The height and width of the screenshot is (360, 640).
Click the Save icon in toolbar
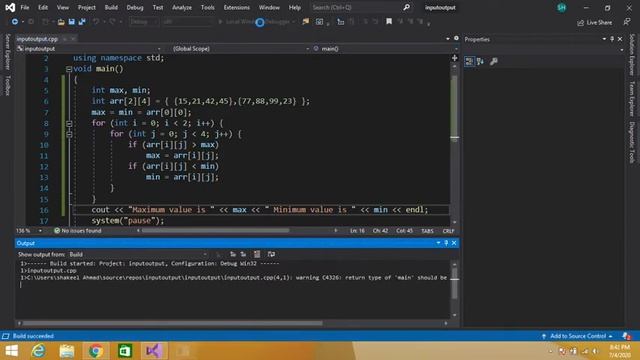pos(71,22)
